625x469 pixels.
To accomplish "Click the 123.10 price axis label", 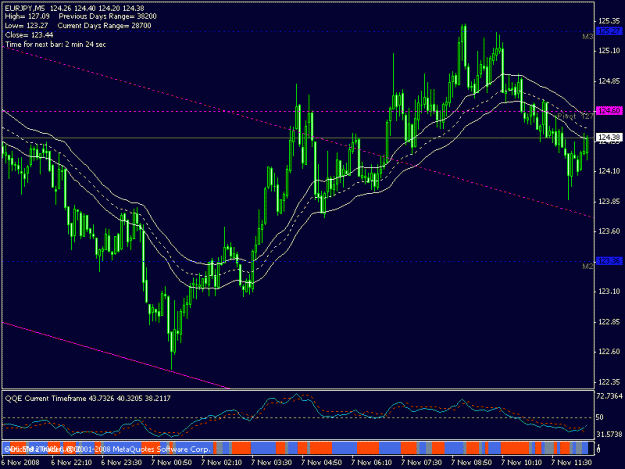I will (609, 292).
